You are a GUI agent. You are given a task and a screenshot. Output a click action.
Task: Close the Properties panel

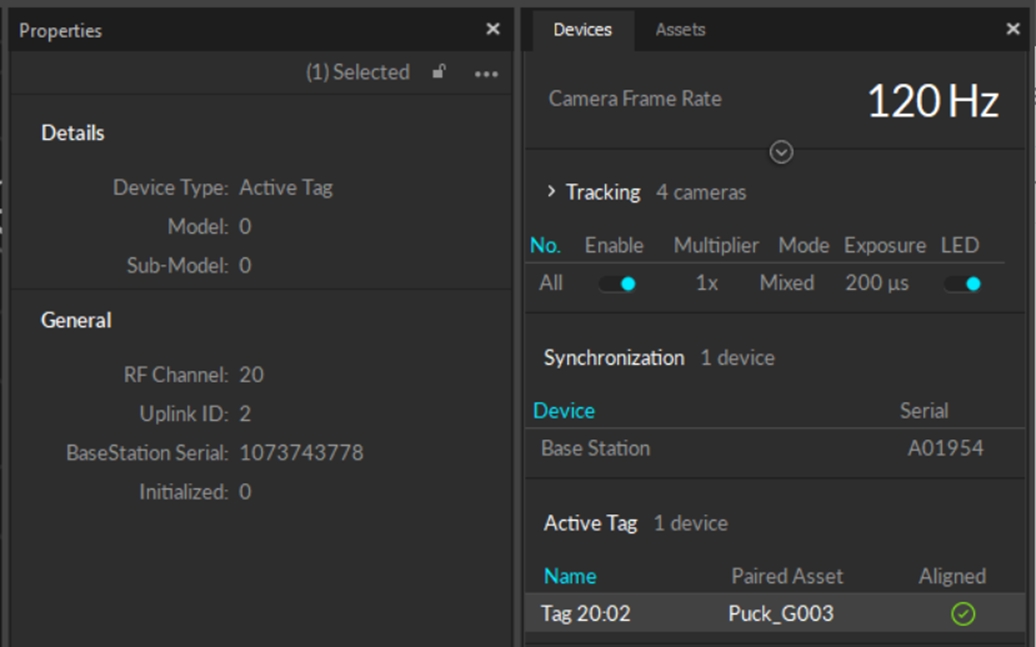pos(492,30)
